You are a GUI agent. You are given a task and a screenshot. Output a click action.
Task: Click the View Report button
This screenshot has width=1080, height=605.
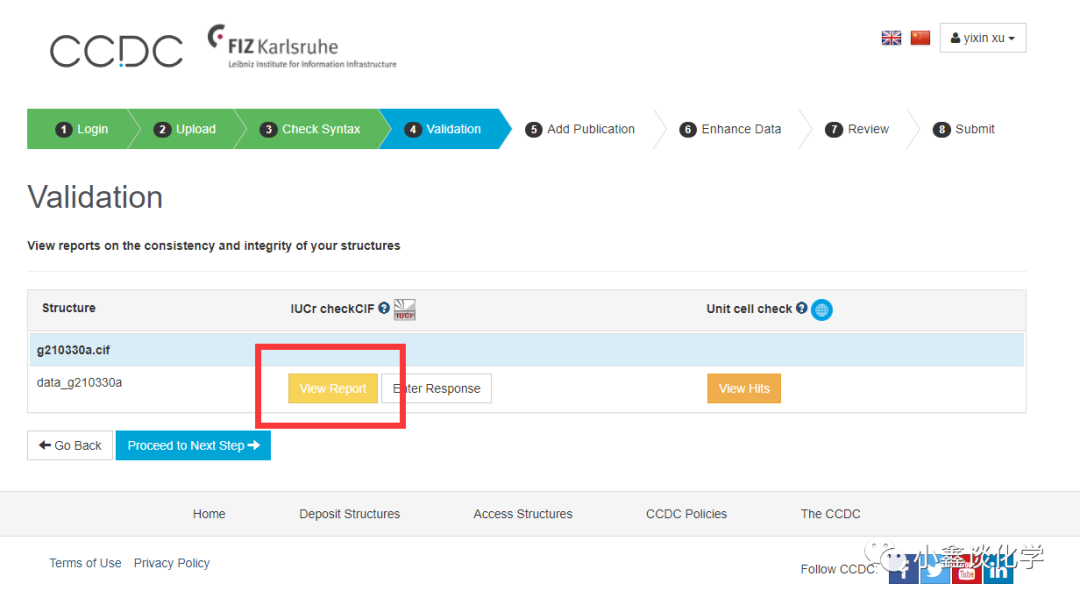pyautogui.click(x=333, y=389)
